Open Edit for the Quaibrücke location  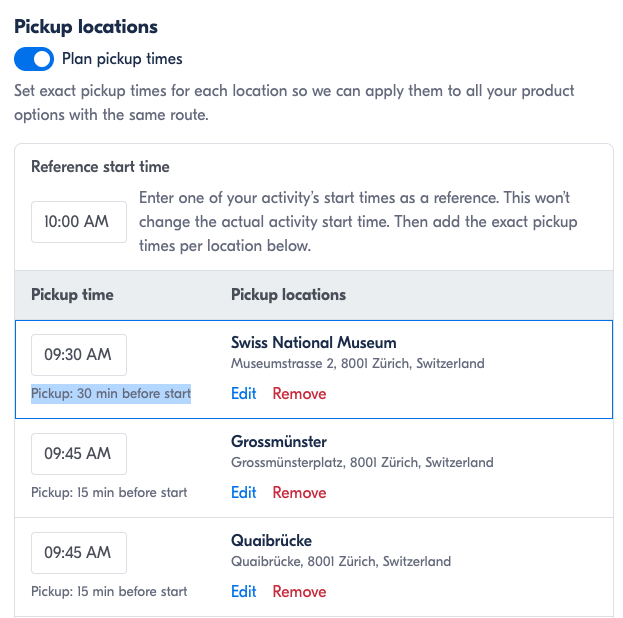[x=244, y=591]
